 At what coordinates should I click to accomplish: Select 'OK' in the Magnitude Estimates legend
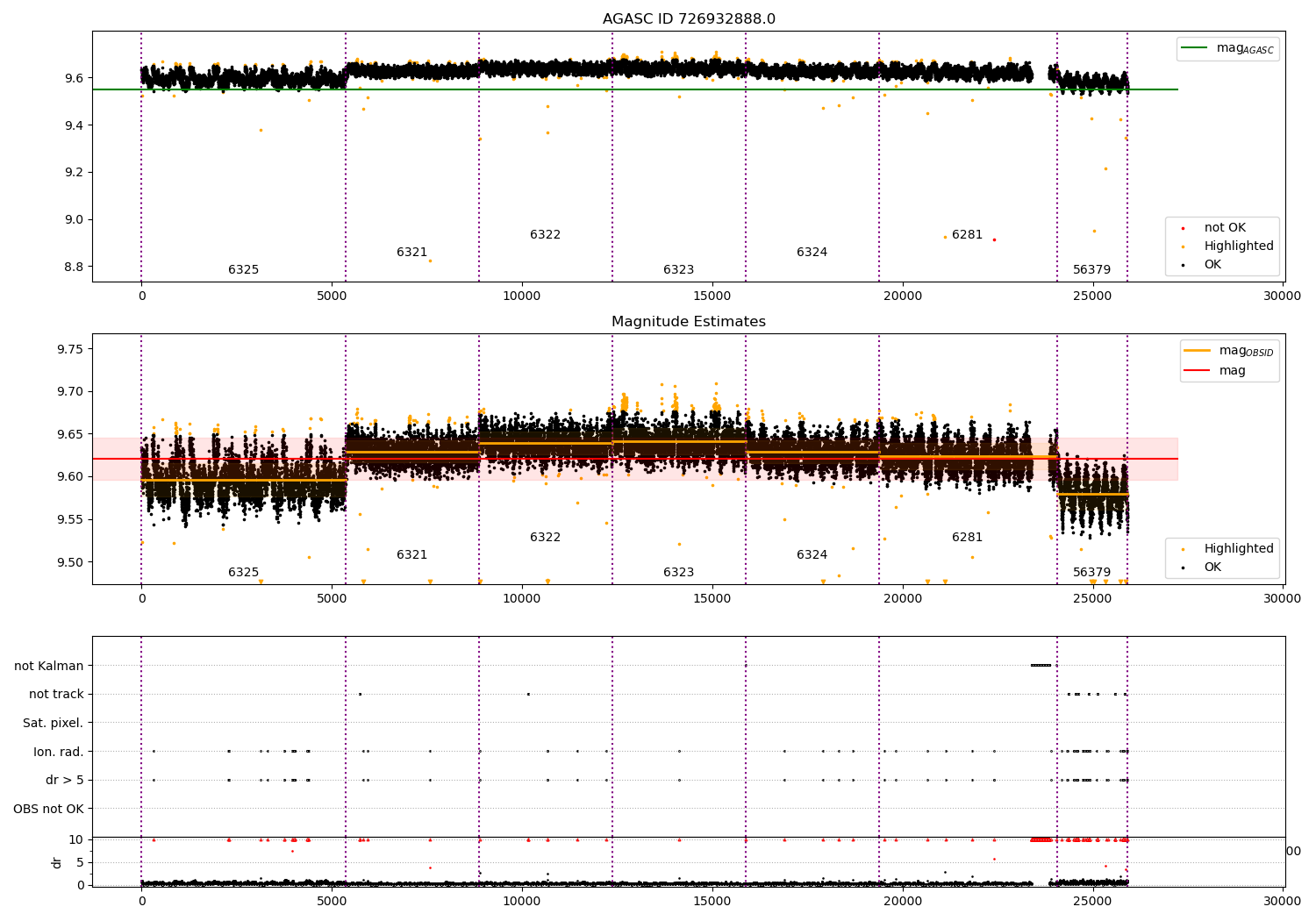[1212, 568]
